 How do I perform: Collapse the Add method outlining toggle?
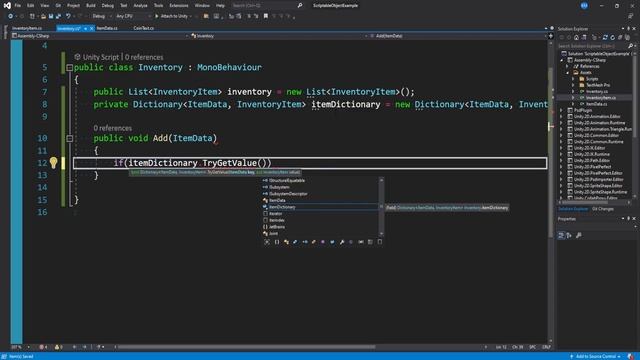click(70, 138)
